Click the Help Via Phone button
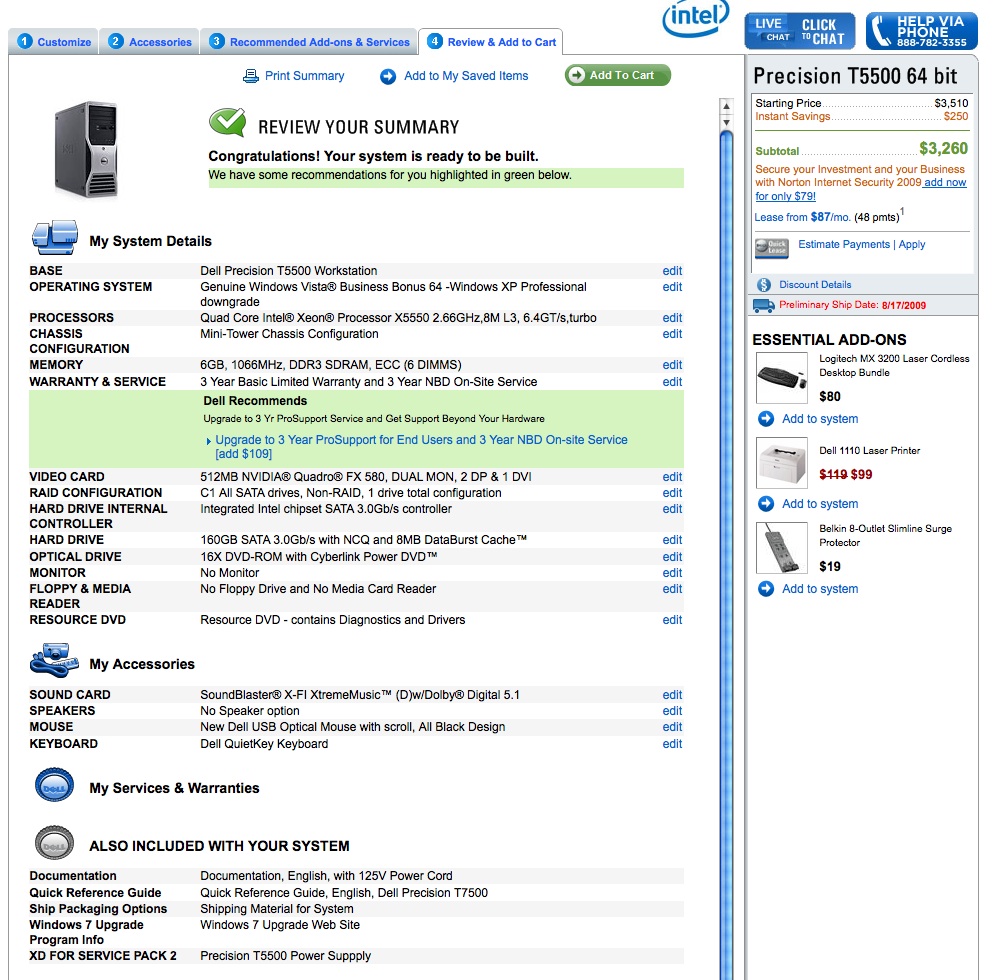Image resolution: width=998 pixels, height=980 pixels. [922, 31]
